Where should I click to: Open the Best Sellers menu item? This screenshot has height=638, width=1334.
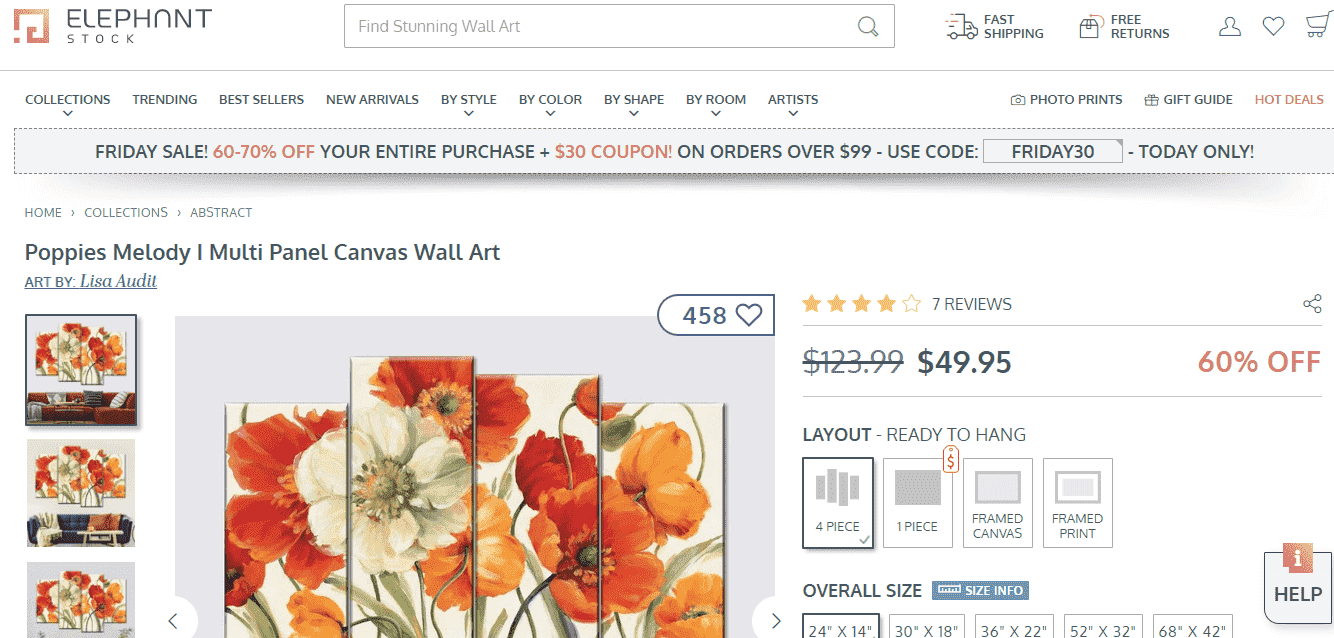click(x=261, y=100)
